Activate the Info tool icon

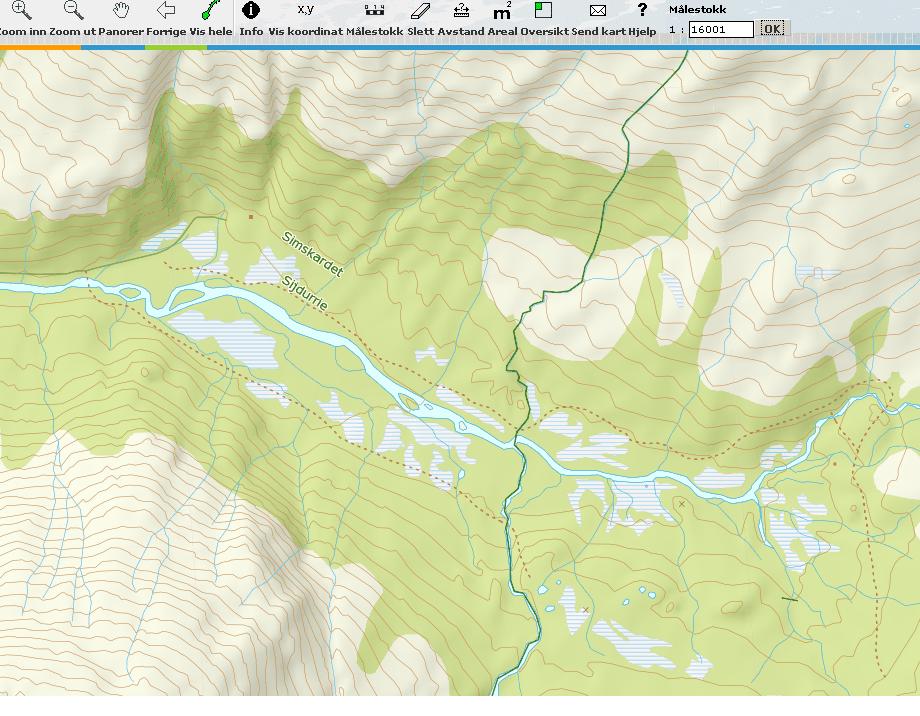pos(251,11)
